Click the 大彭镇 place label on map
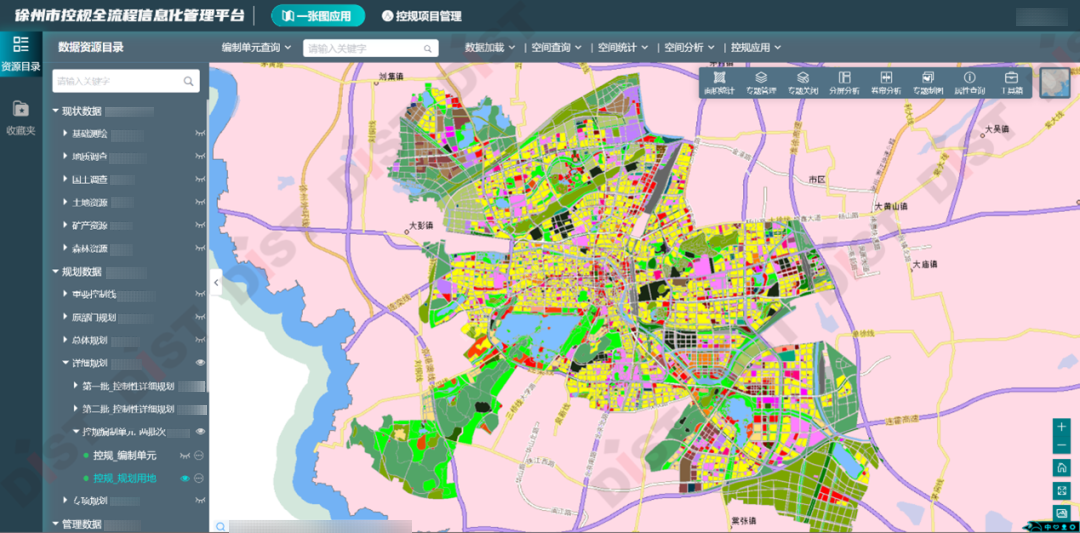The height and width of the screenshot is (533, 1080). tap(421, 224)
